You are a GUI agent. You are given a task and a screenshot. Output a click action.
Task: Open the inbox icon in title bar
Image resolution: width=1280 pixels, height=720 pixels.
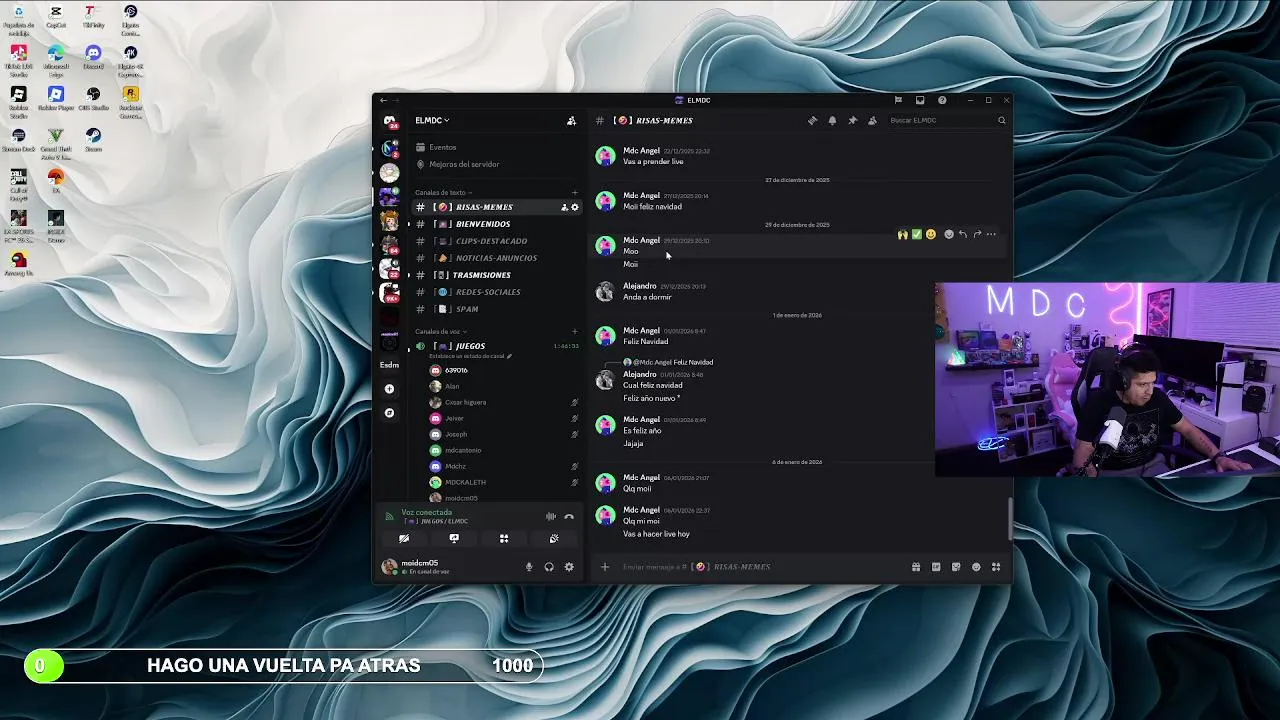920,100
